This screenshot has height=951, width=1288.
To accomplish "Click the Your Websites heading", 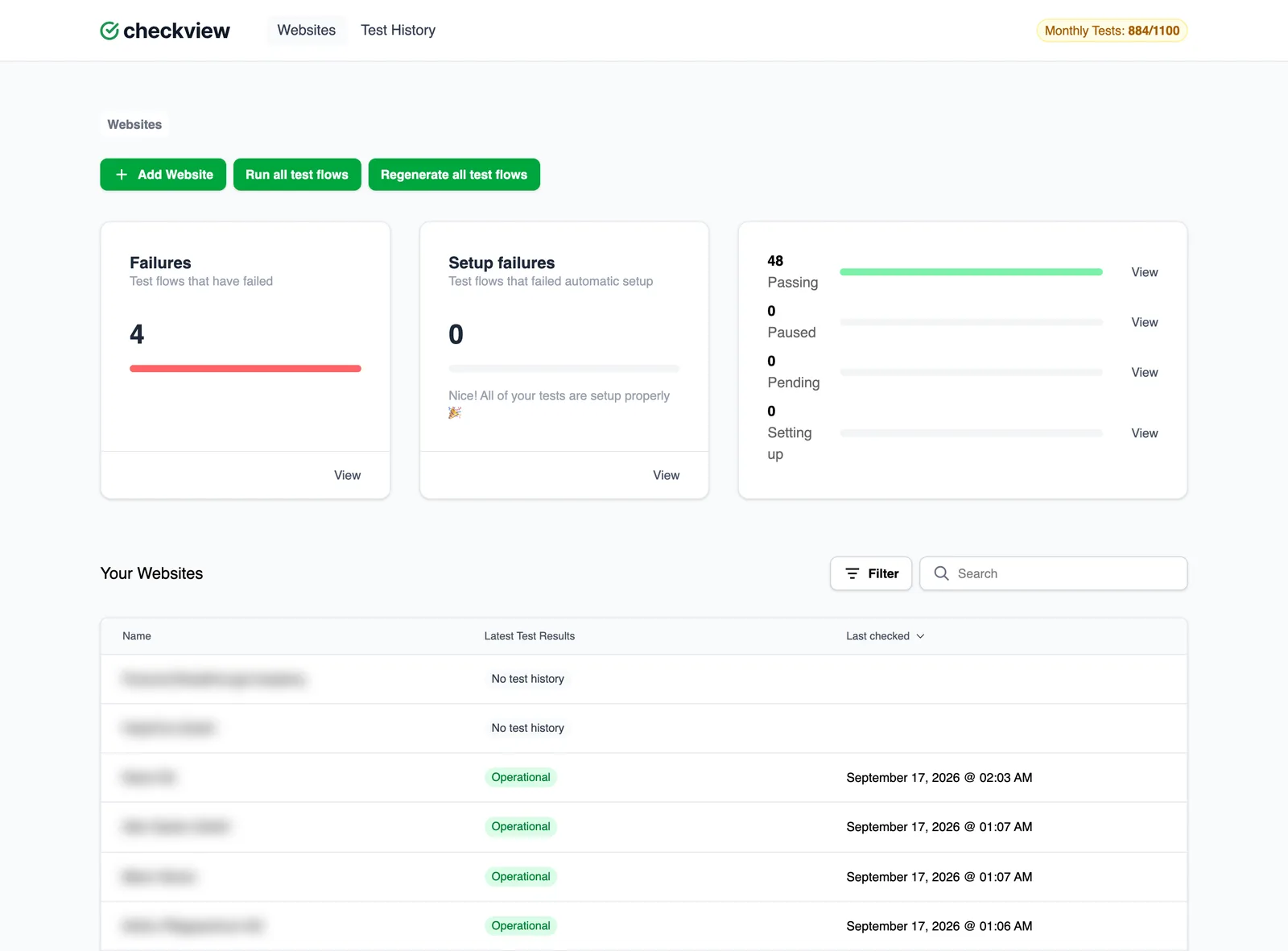I will pyautogui.click(x=151, y=573).
